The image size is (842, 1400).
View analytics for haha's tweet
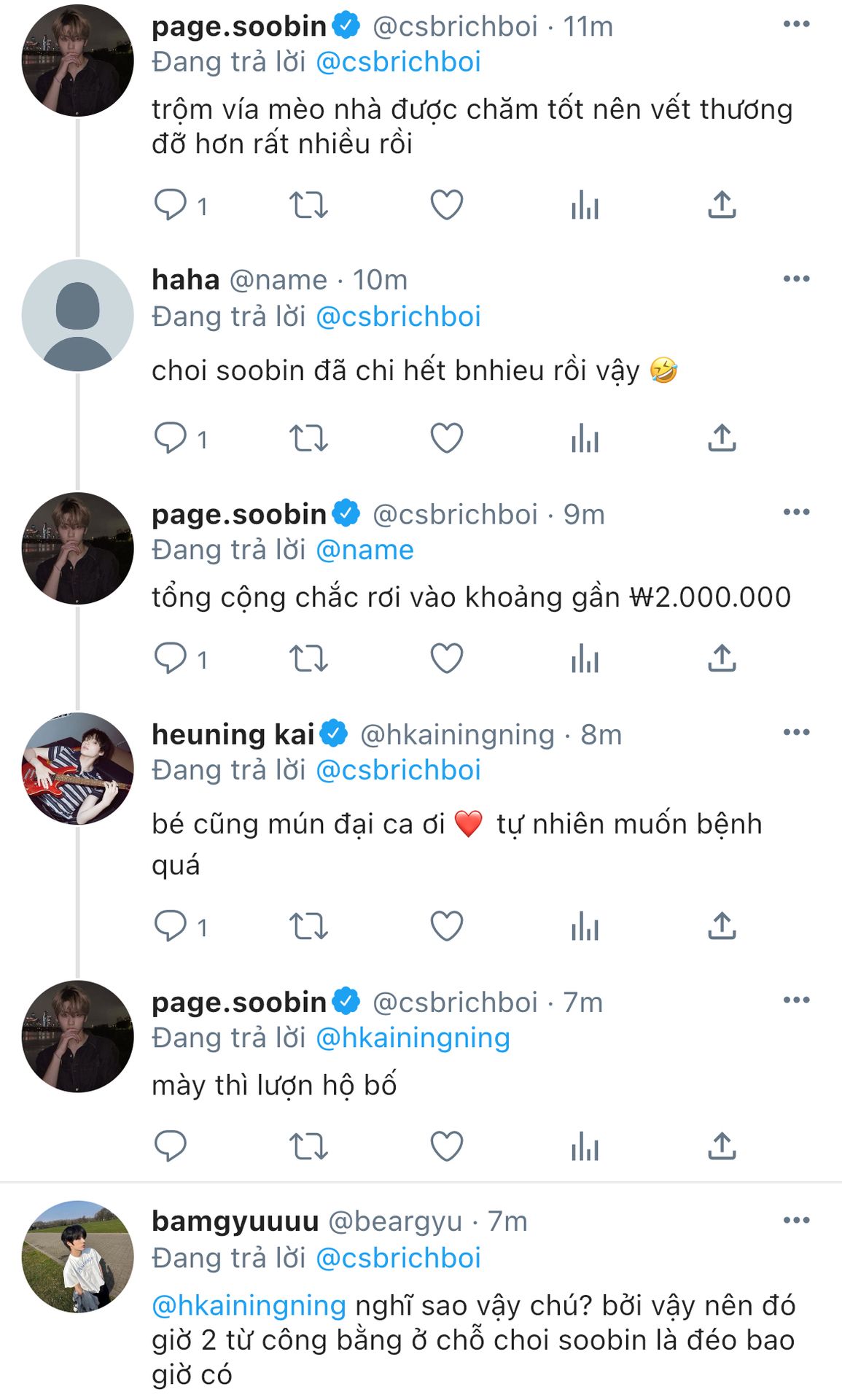(x=585, y=438)
